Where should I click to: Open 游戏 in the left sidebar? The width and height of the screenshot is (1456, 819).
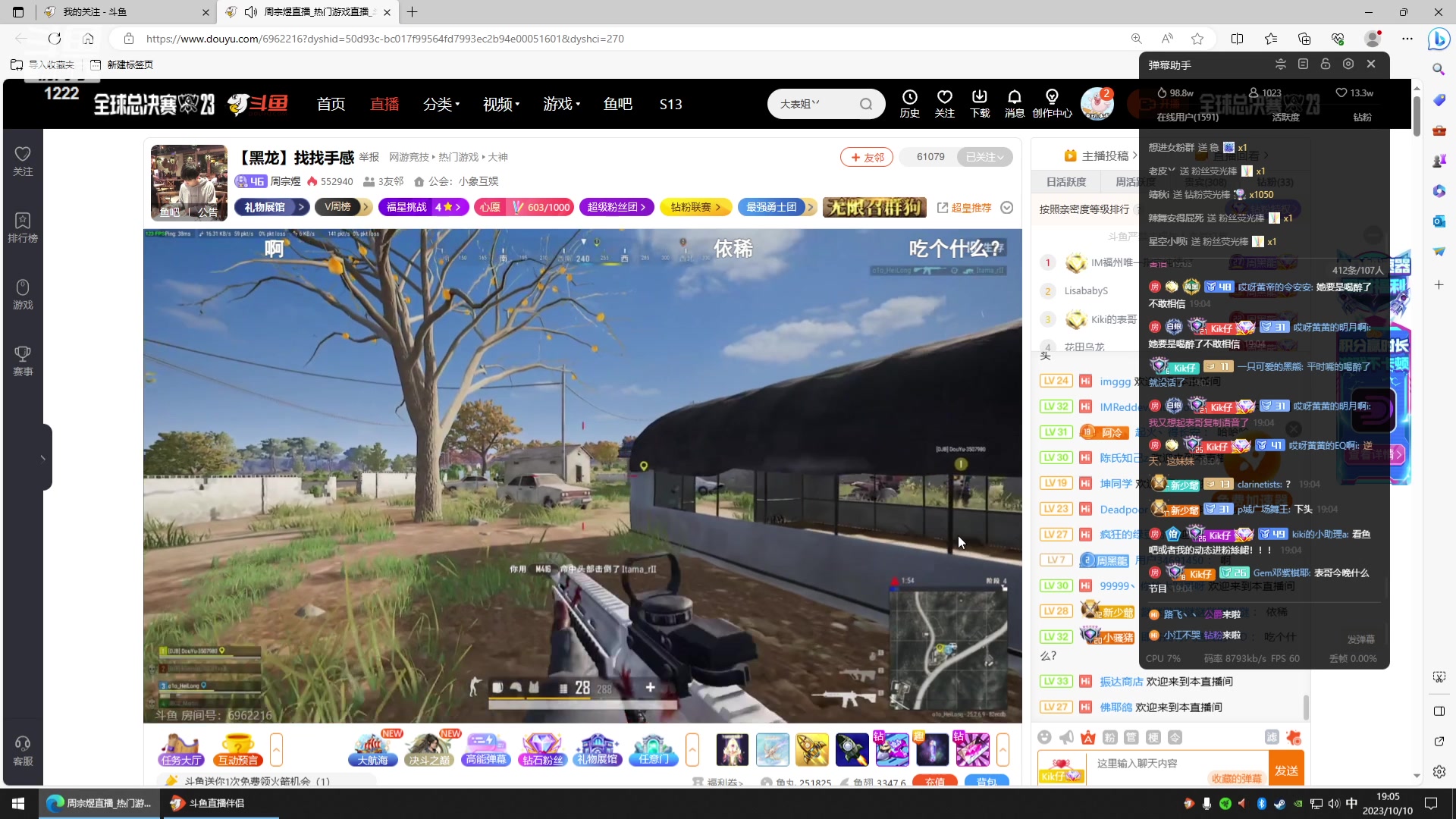[23, 294]
